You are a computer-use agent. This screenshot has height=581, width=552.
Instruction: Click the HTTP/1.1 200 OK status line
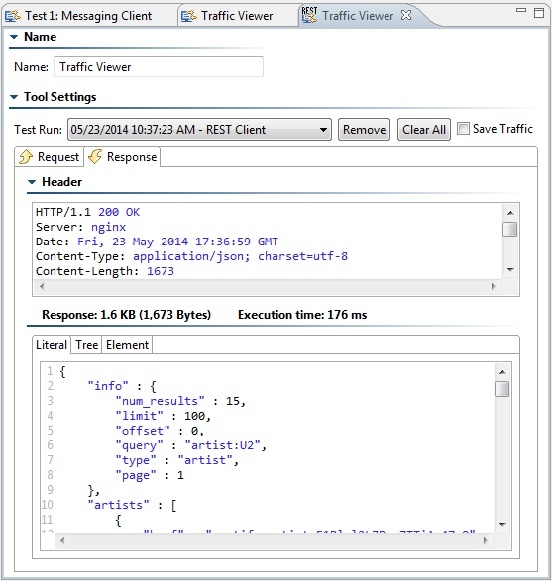coord(88,212)
